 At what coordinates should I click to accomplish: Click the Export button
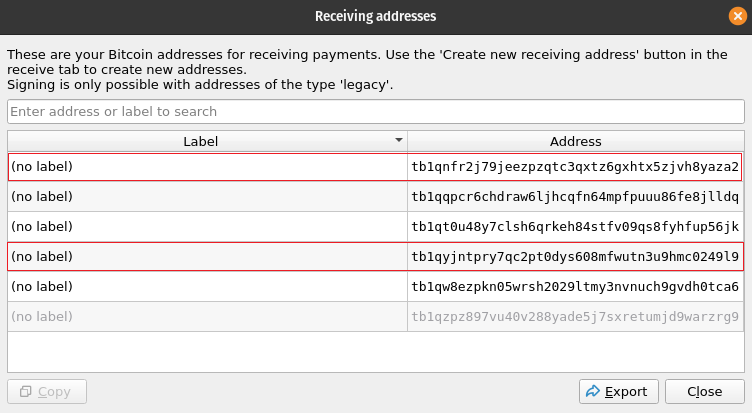pos(617,392)
